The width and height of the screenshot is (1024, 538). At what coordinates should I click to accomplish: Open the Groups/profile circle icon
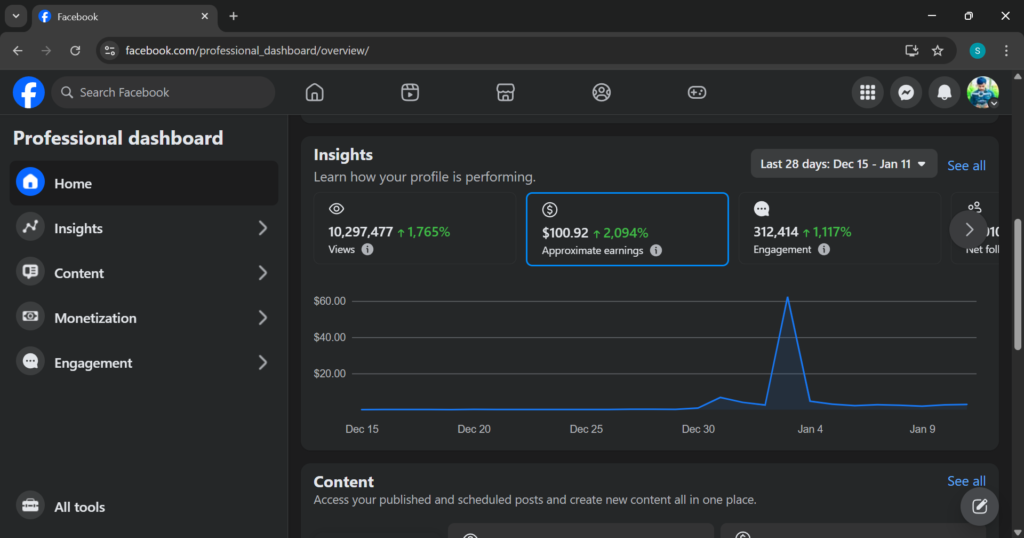point(601,93)
